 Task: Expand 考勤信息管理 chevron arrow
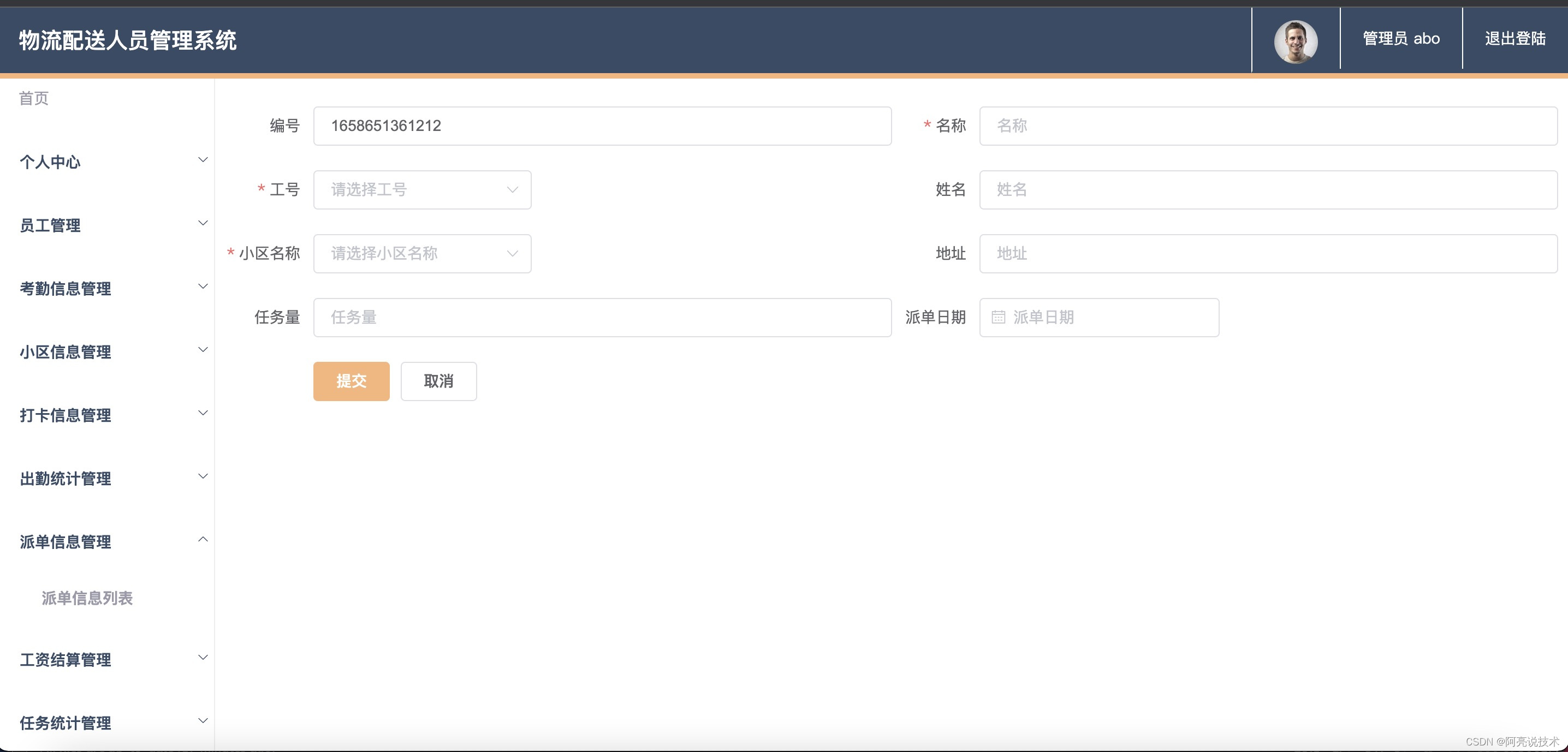[203, 287]
